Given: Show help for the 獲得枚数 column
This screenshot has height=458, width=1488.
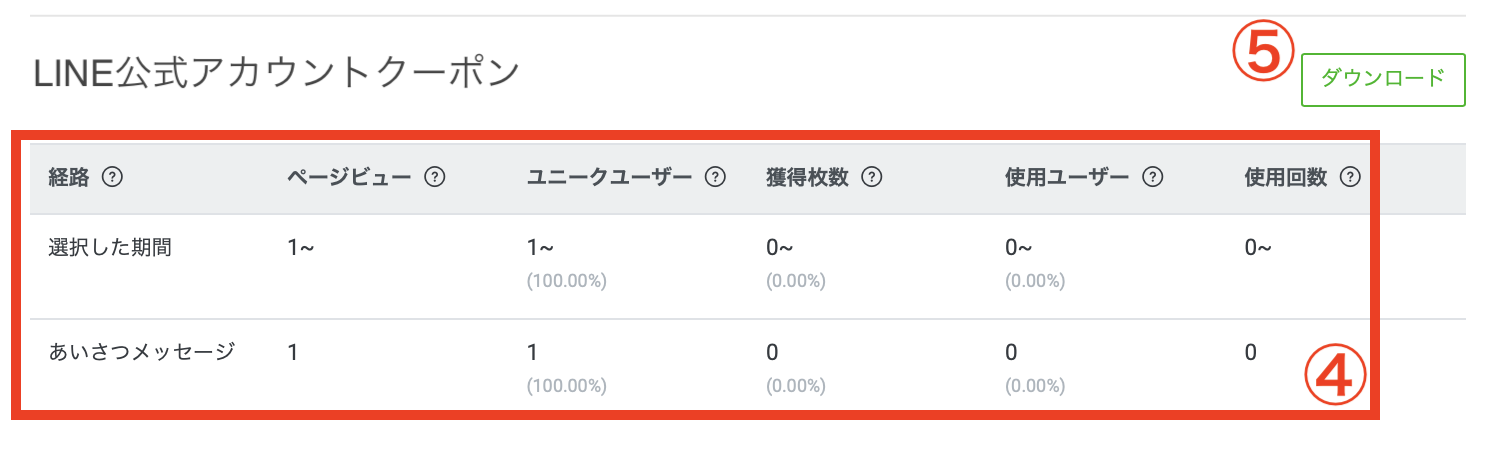Looking at the screenshot, I should [x=872, y=177].
